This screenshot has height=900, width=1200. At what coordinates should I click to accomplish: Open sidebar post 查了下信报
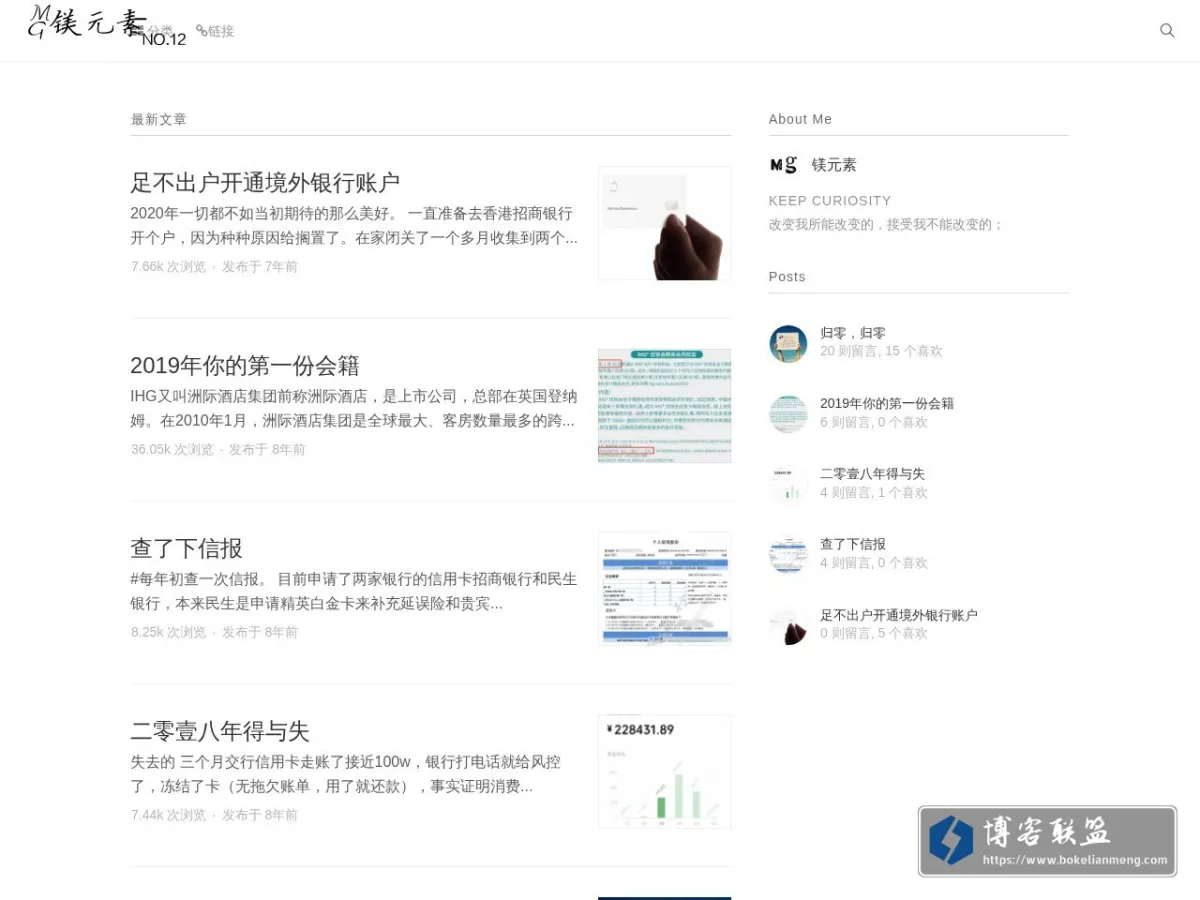pyautogui.click(x=853, y=544)
